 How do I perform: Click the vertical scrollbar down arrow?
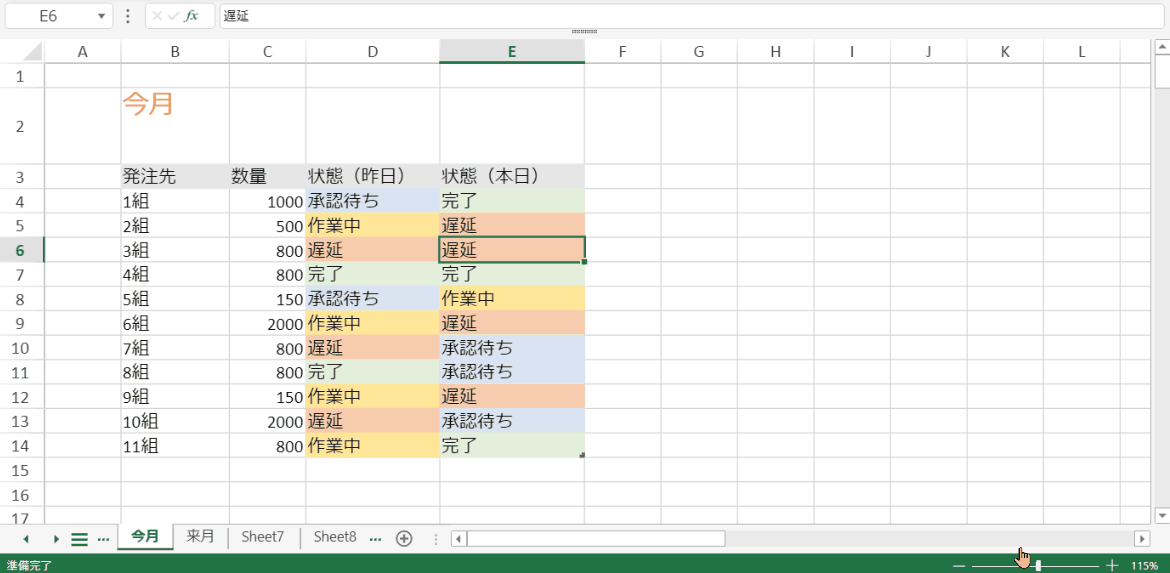pos(1161,515)
